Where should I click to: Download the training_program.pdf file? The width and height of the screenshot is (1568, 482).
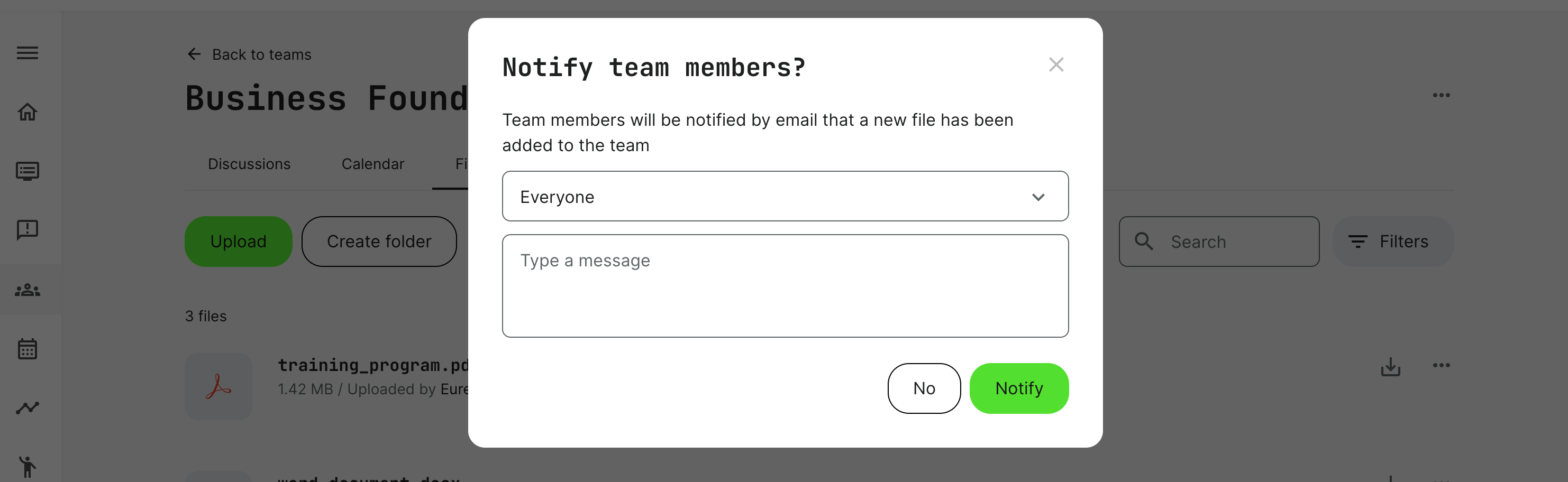click(x=1390, y=366)
